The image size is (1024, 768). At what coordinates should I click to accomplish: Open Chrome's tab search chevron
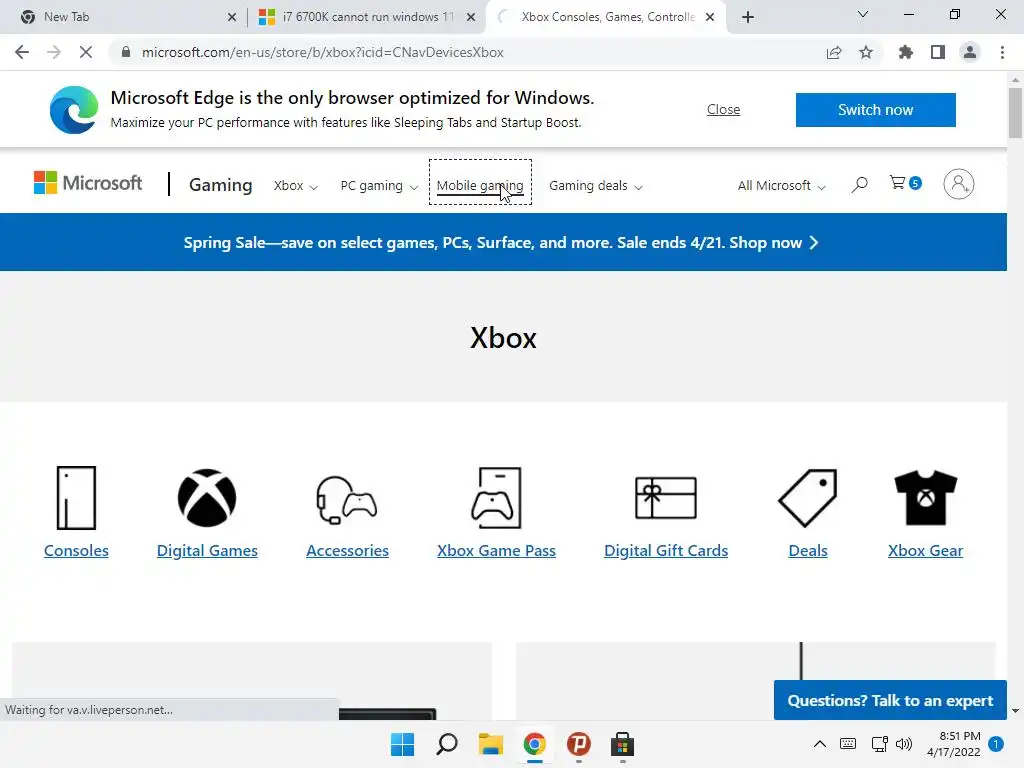[863, 14]
